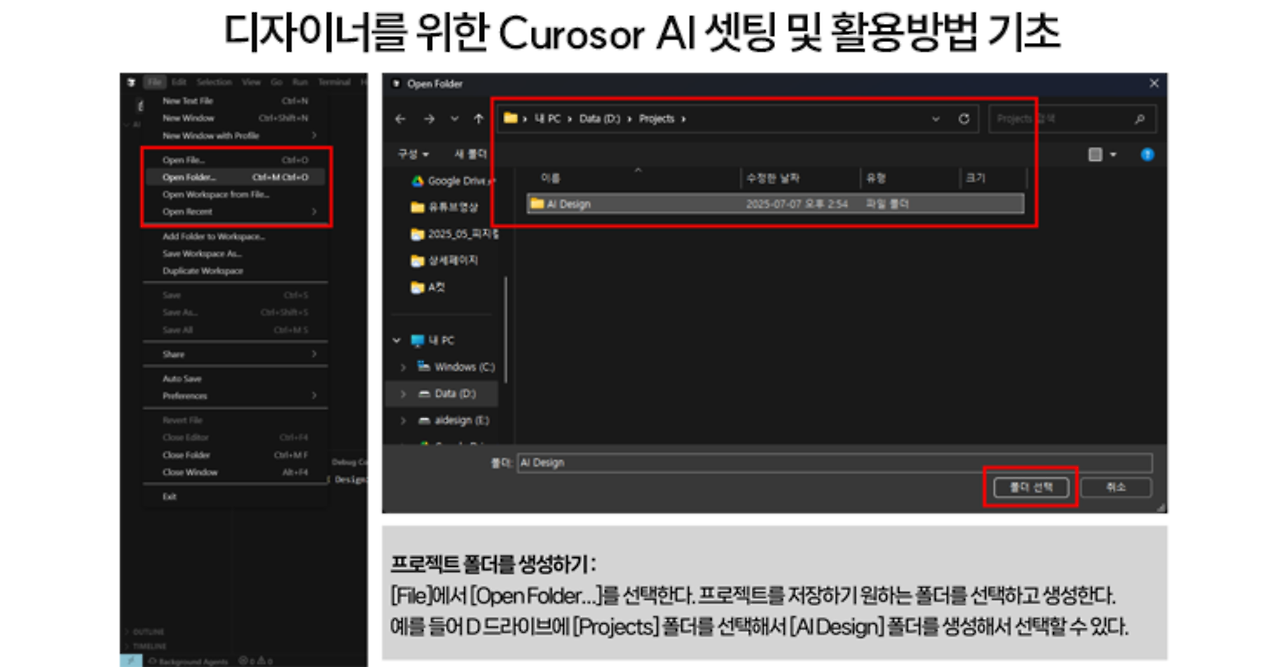The height and width of the screenshot is (667, 1280).
Task: Select Windows (C:) drive in sidebar
Action: click(456, 367)
